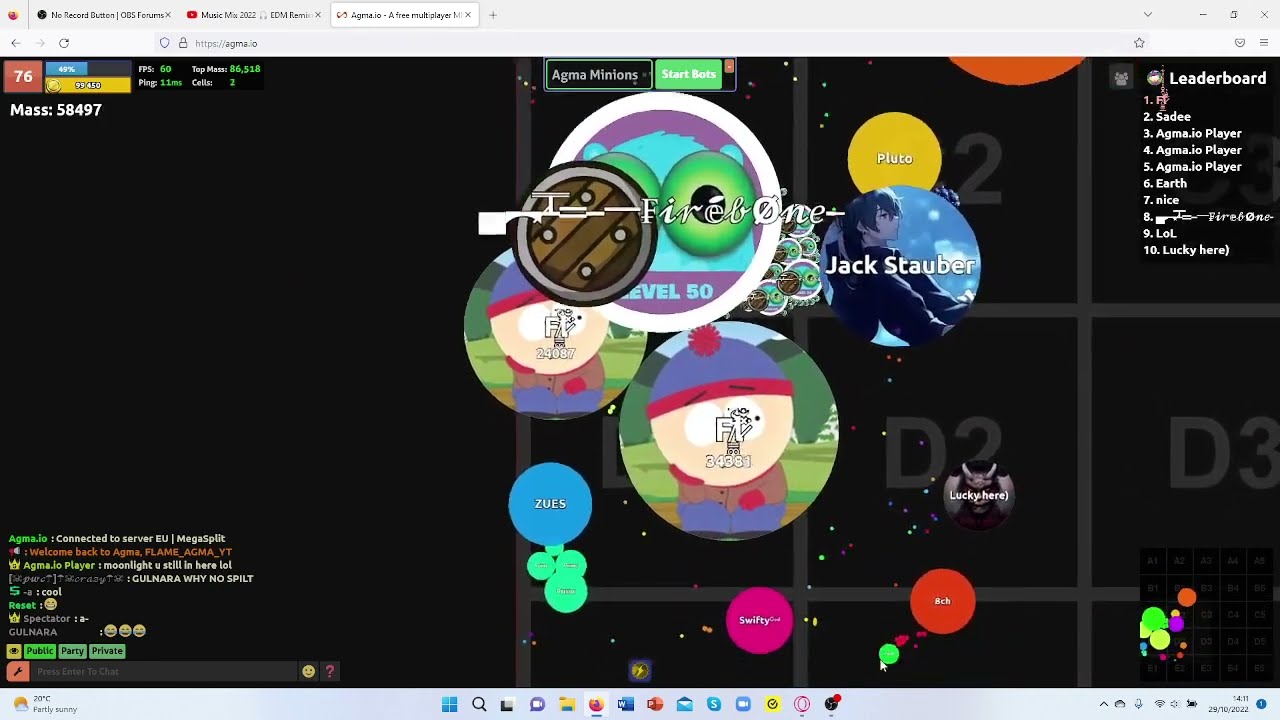Open Opera GX from the taskbar
The height and width of the screenshot is (720, 1280).
[802, 705]
